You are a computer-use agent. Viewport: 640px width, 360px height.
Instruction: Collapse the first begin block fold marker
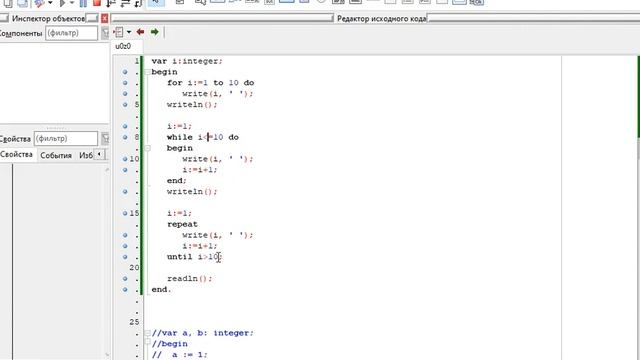tap(147, 72)
